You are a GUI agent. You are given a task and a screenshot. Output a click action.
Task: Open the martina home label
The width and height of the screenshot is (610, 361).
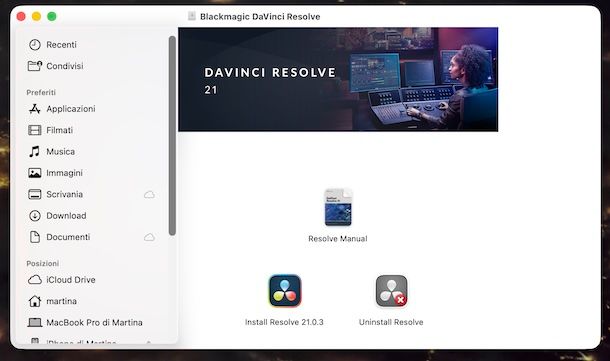61,301
